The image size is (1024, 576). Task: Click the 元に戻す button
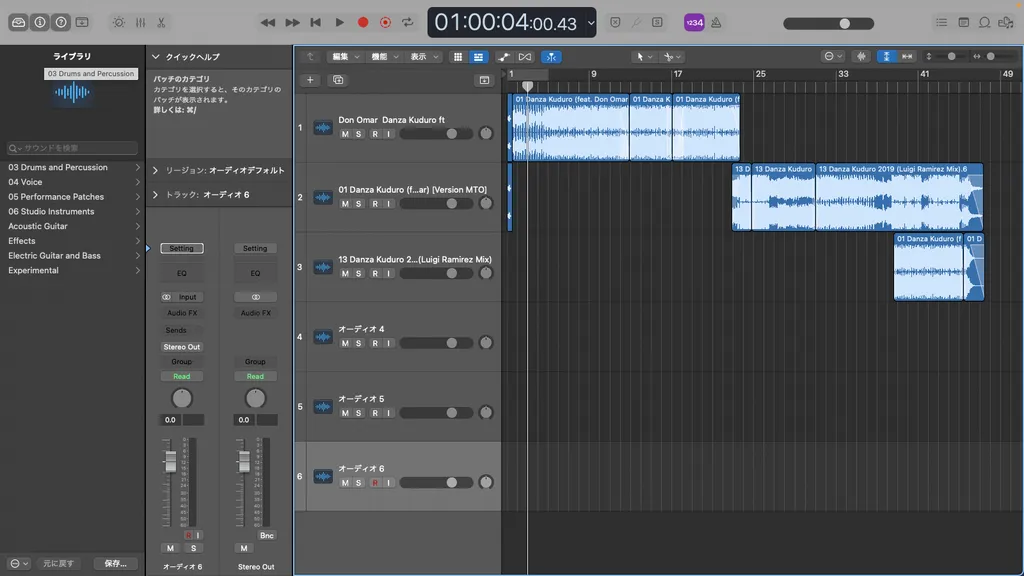(x=58, y=563)
